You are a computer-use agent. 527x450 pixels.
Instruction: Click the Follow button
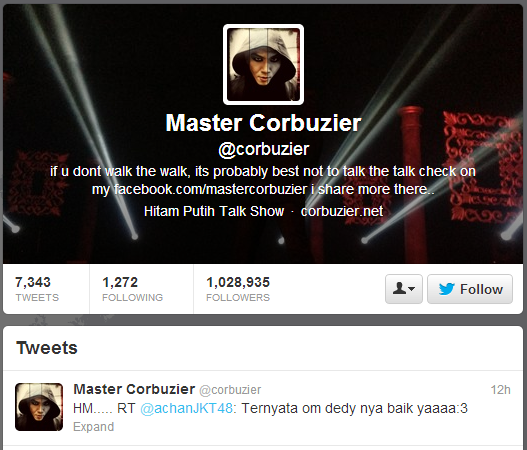(470, 289)
